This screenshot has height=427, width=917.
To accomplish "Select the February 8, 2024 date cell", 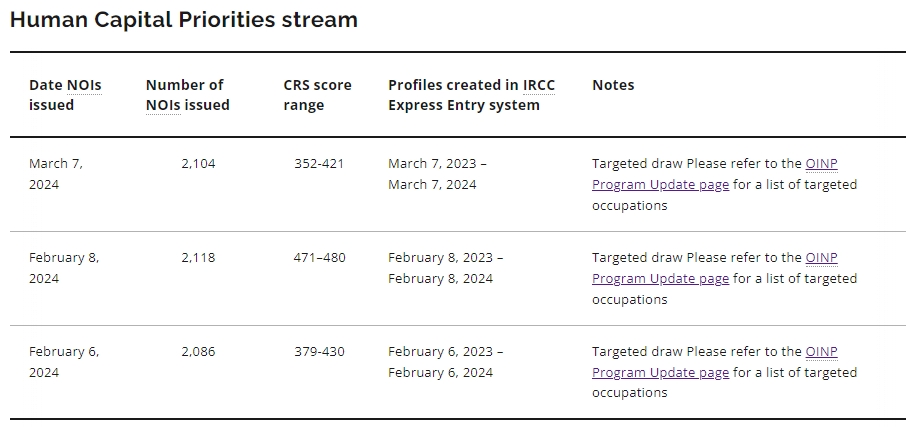I will pos(64,268).
